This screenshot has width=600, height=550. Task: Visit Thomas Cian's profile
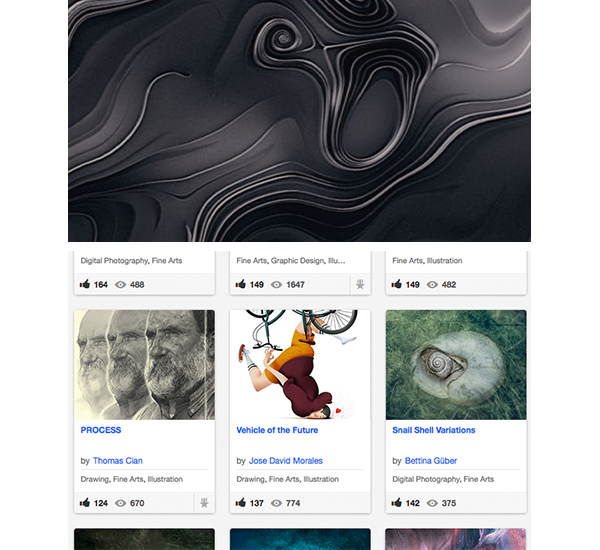tap(117, 461)
